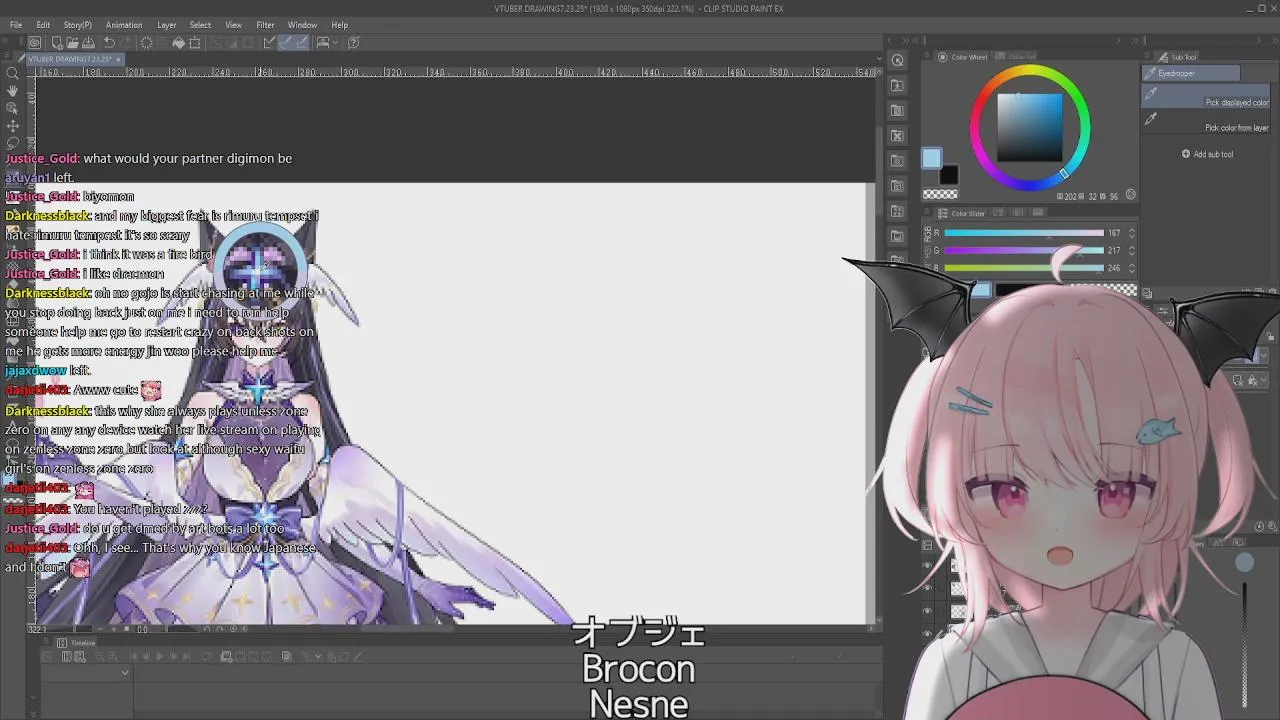This screenshot has width=1280, height=720.
Task: Click the Clear (dotted circle) icon
Action: (x=146, y=43)
